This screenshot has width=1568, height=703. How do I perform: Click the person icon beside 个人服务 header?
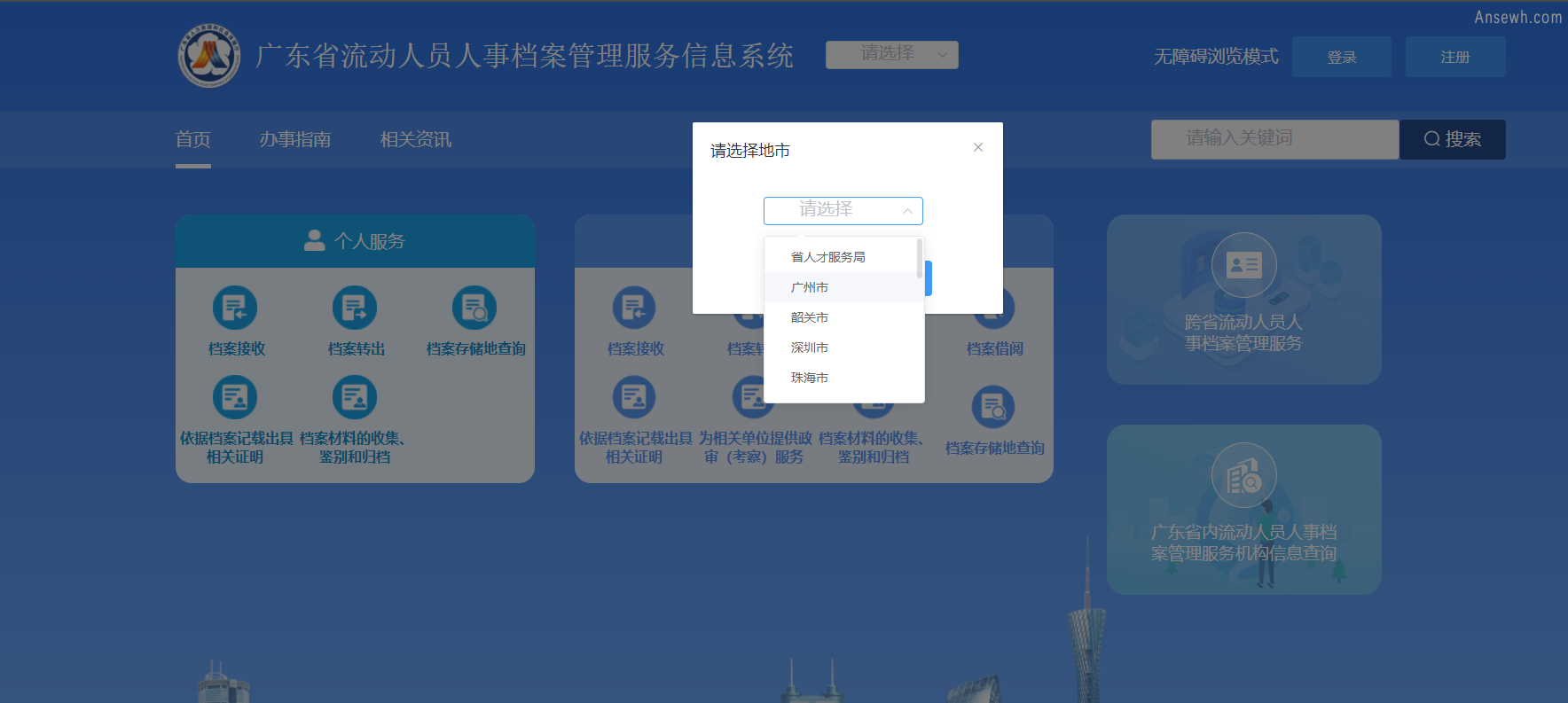click(314, 240)
